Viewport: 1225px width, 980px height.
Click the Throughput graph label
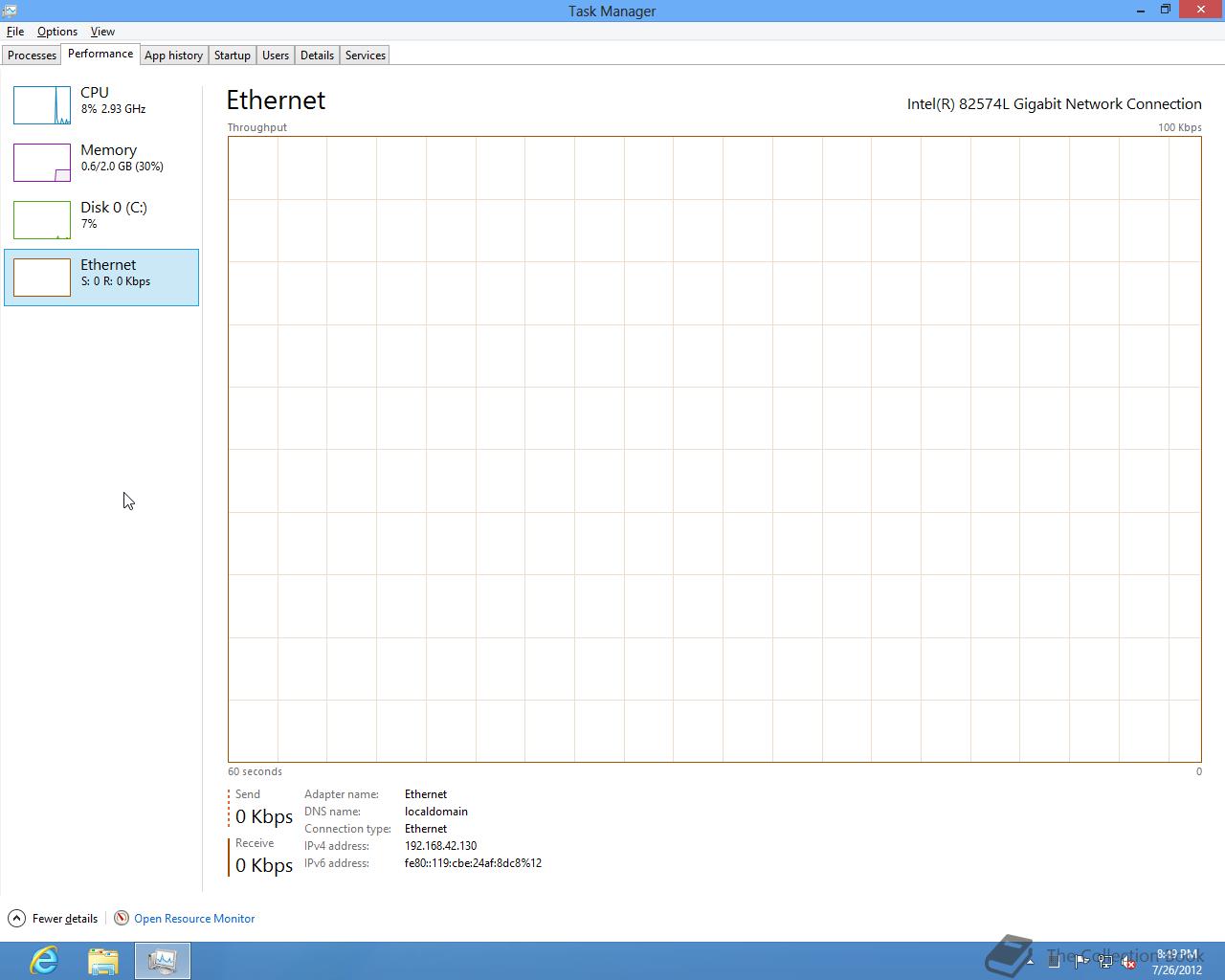click(x=256, y=127)
